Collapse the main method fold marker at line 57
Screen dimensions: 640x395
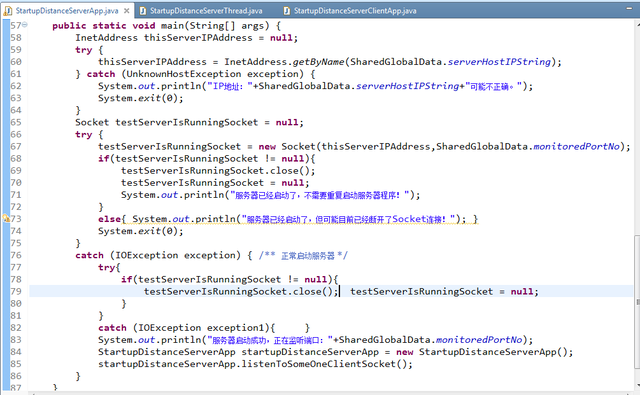25,25
